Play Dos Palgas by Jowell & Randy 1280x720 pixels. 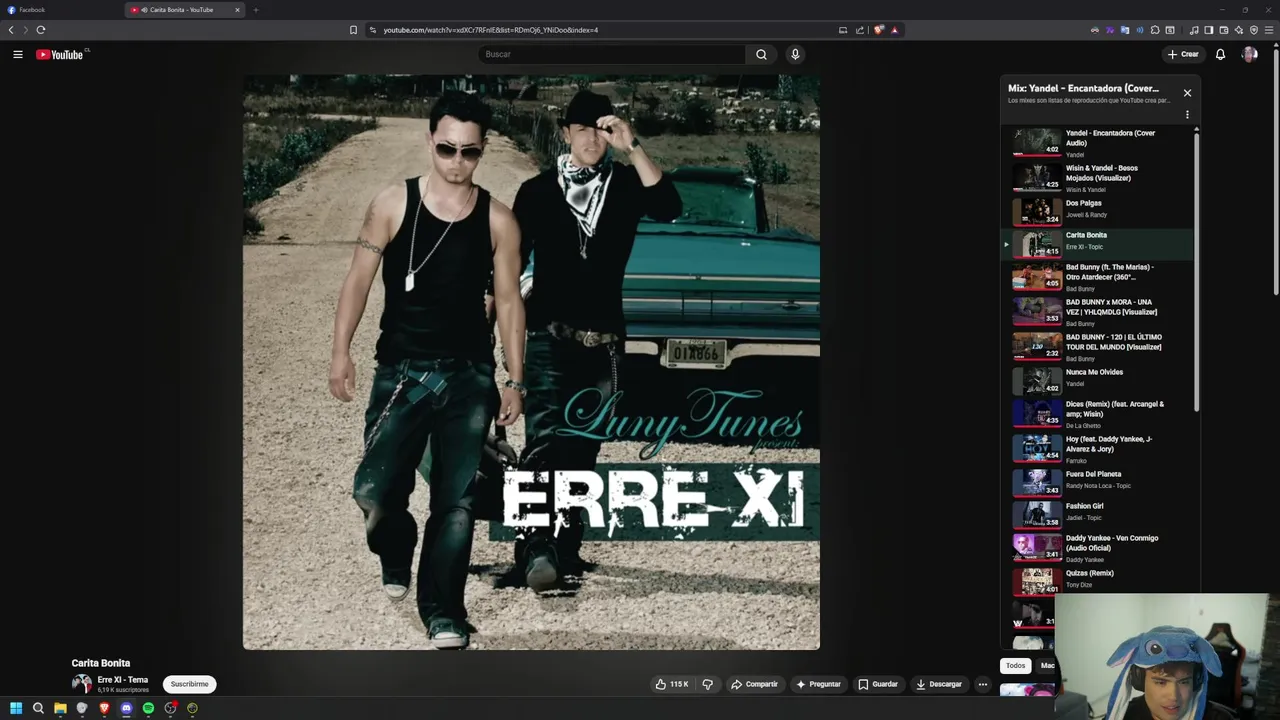pos(1098,212)
